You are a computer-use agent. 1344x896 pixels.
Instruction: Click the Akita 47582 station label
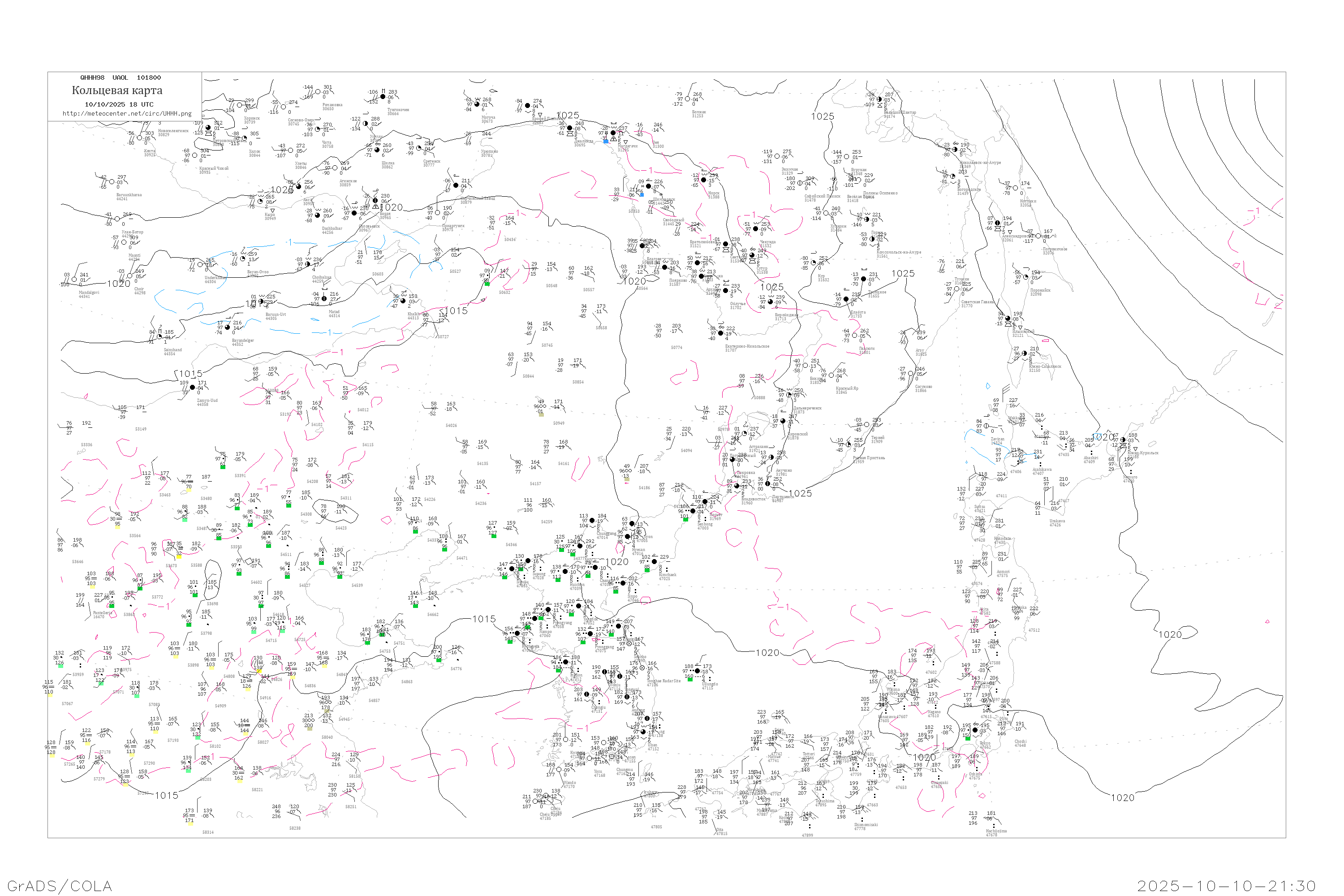point(985,612)
